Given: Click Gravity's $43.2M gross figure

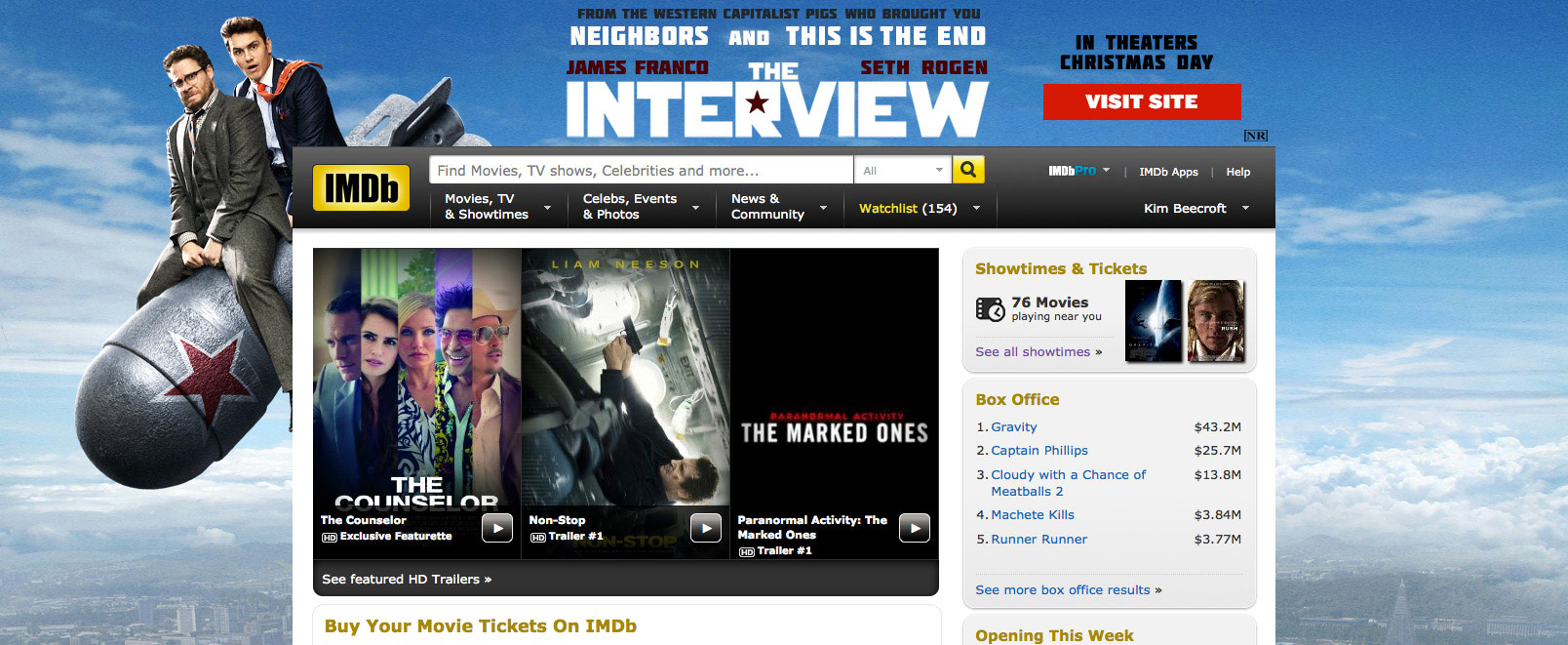Looking at the screenshot, I should pyautogui.click(x=1218, y=426).
